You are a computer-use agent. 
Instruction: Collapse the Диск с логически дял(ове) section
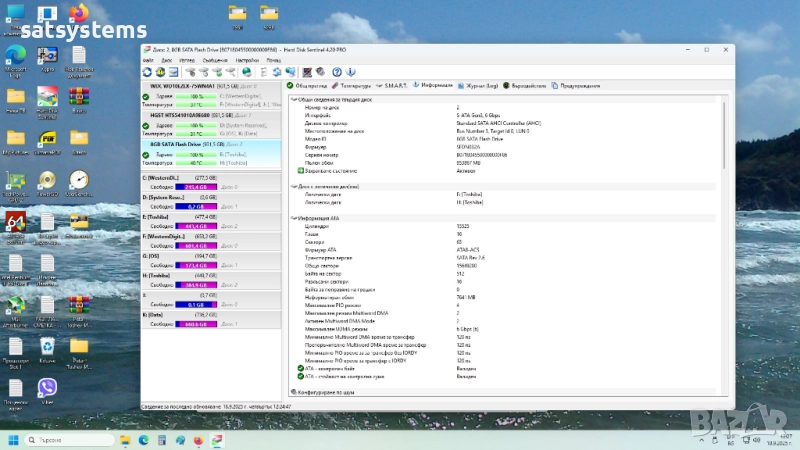tap(293, 186)
